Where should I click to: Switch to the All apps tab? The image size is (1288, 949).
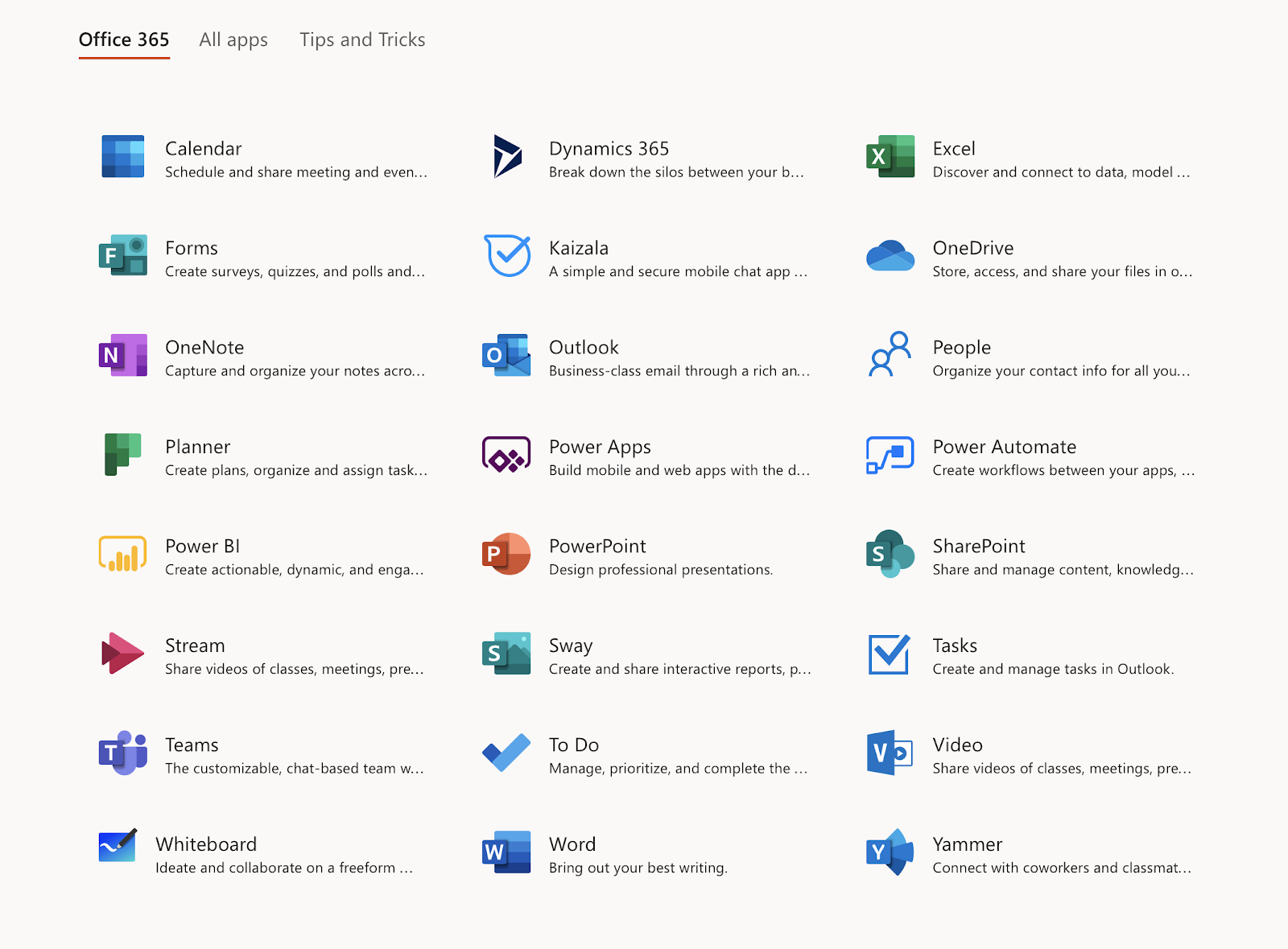tap(233, 40)
